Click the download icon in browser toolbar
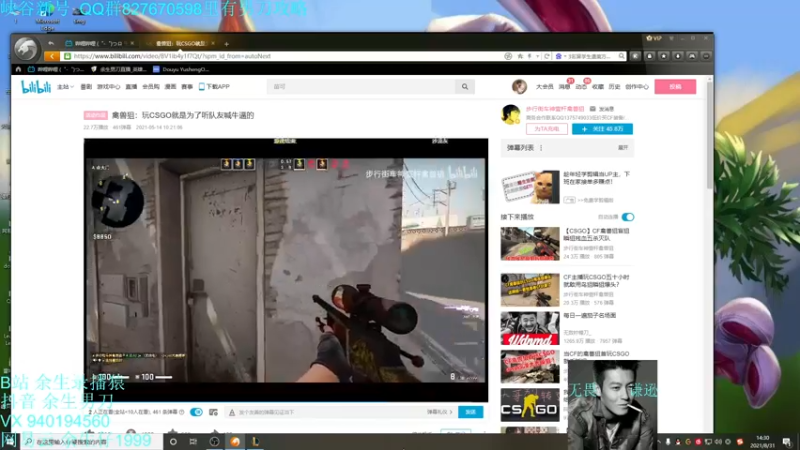The image size is (800, 450). pos(678,56)
